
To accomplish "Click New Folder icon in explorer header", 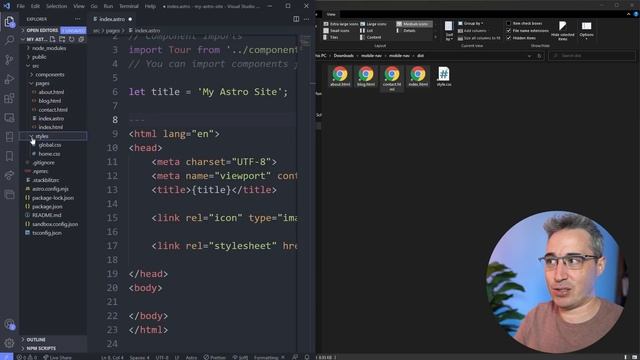I will [62, 39].
